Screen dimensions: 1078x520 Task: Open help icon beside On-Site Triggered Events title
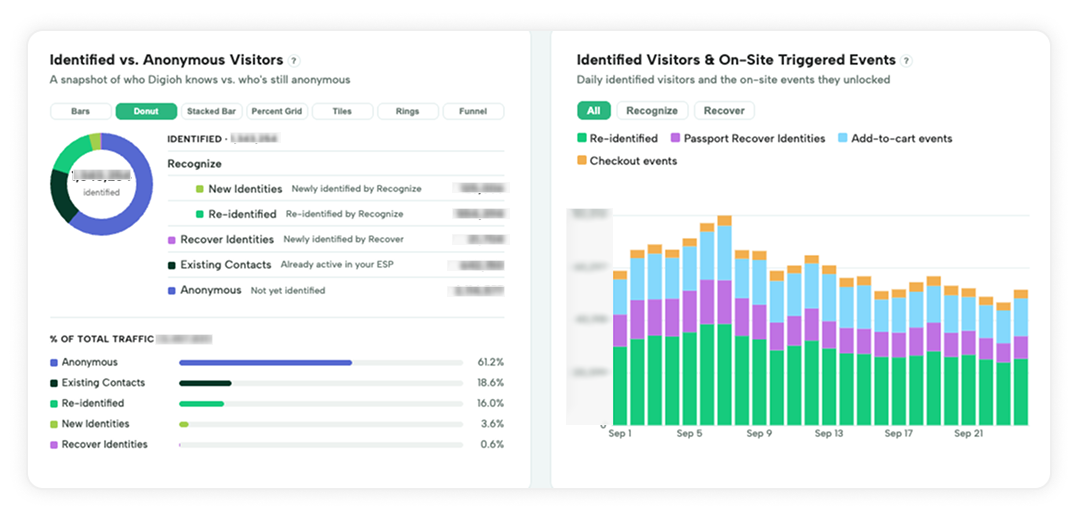906,61
